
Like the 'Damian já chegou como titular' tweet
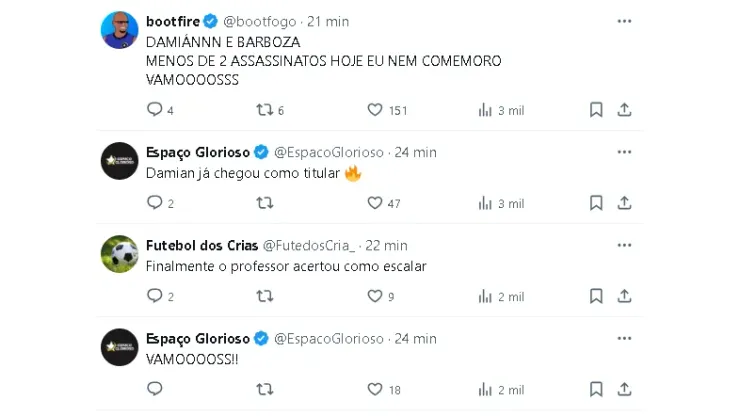coord(375,203)
